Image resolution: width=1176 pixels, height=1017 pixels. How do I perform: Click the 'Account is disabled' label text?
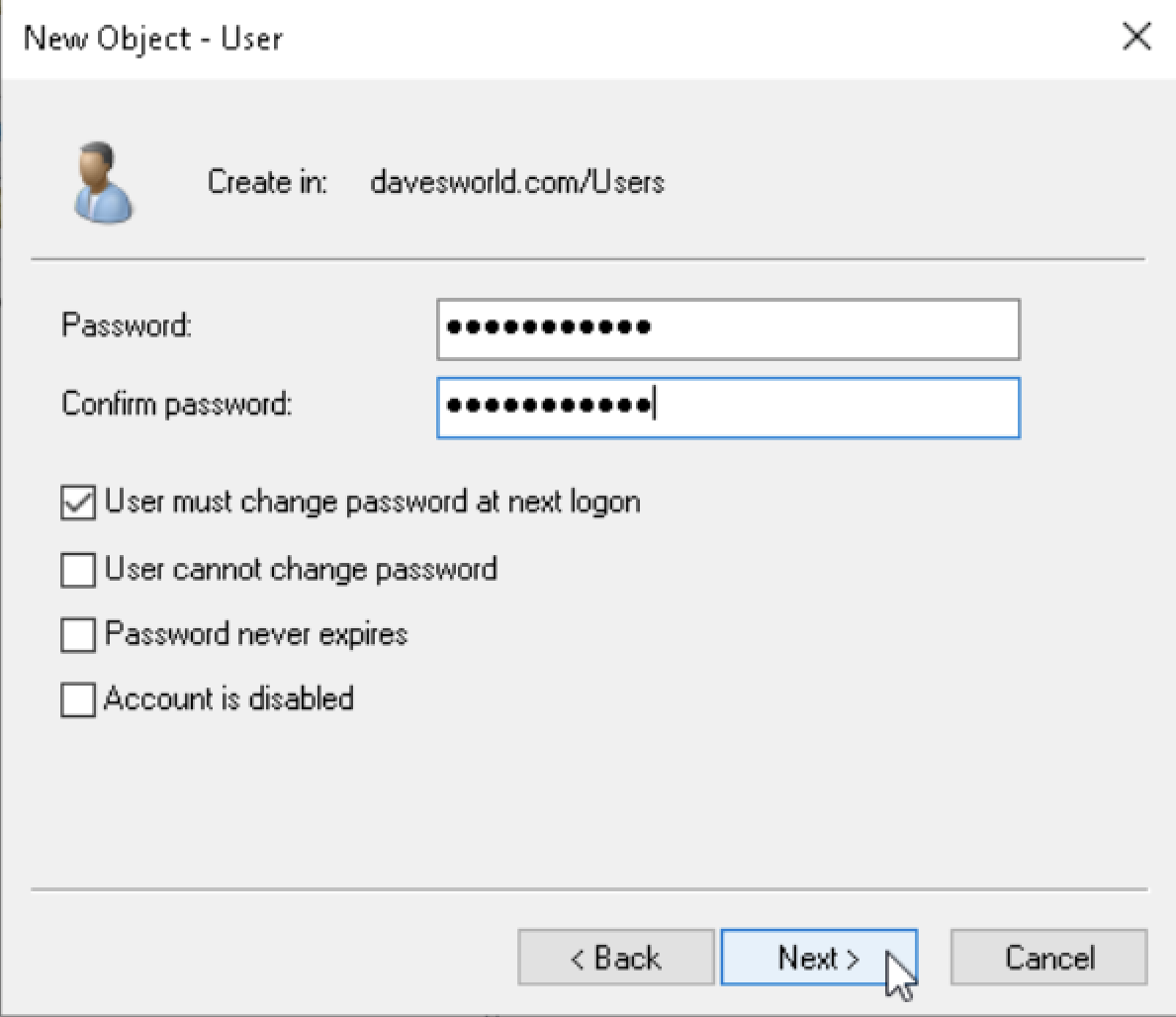(x=228, y=699)
